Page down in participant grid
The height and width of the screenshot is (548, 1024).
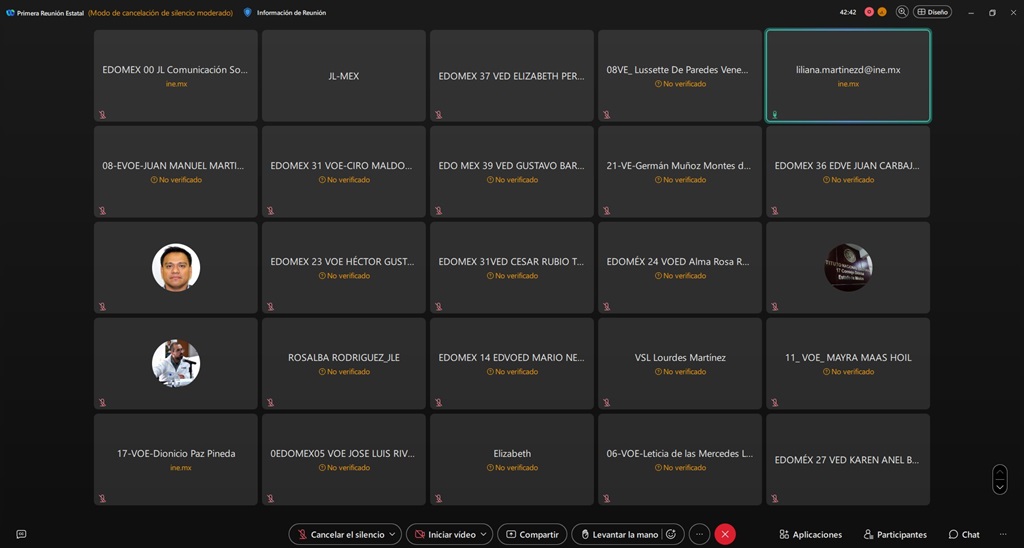[1000, 487]
